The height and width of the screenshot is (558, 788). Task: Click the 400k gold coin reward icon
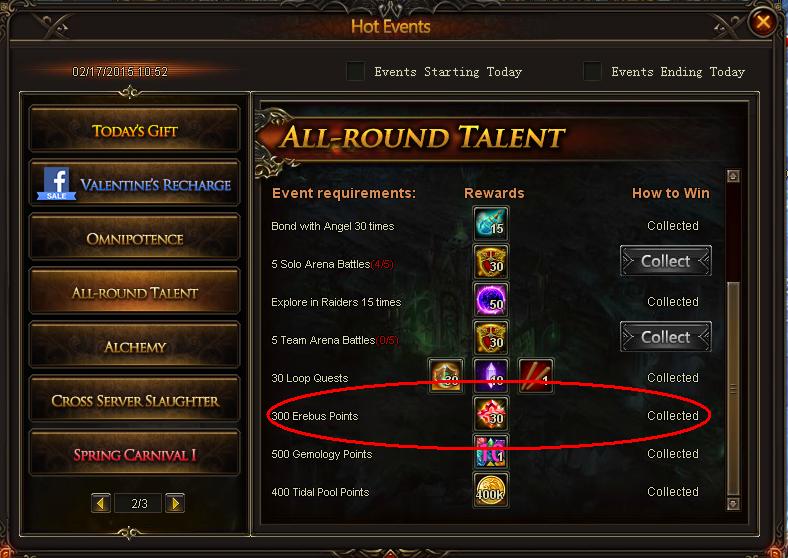tap(490, 490)
